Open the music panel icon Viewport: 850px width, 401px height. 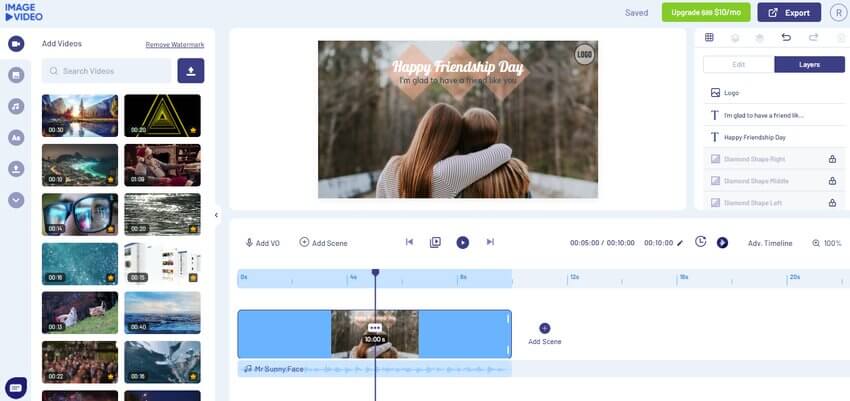click(16, 106)
